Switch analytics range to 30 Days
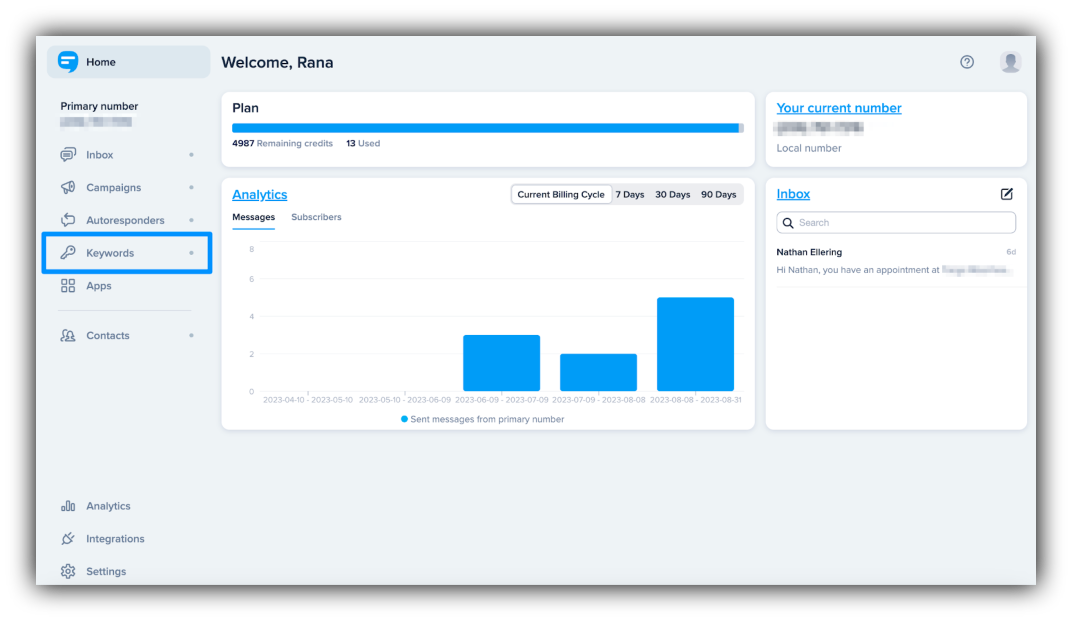 (673, 195)
